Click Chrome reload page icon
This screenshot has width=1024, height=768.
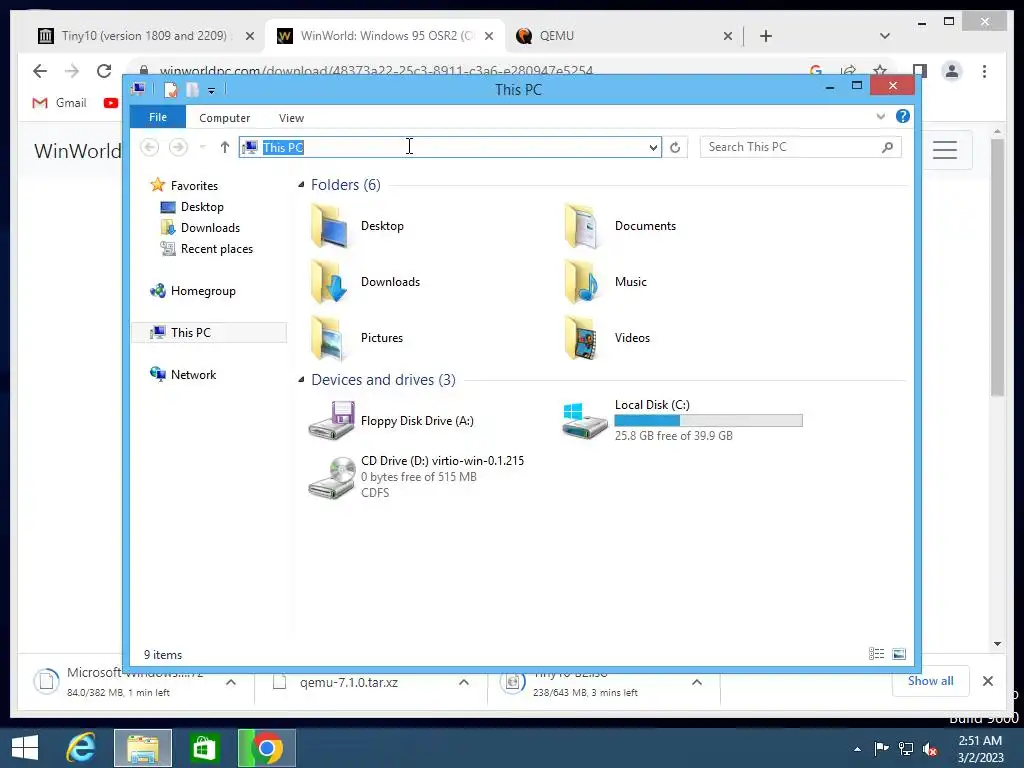pyautogui.click(x=104, y=71)
